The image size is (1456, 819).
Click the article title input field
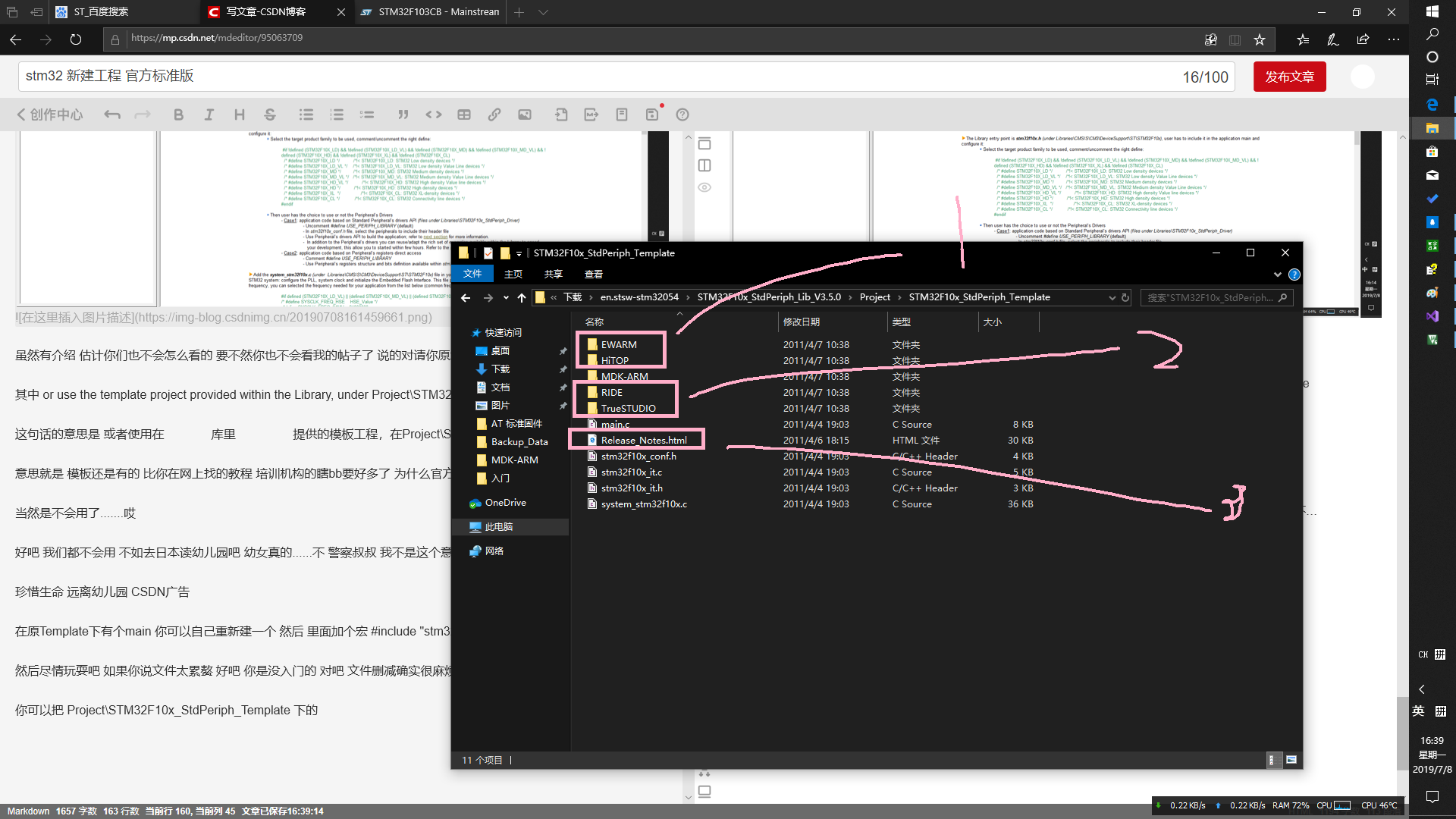(x=626, y=77)
